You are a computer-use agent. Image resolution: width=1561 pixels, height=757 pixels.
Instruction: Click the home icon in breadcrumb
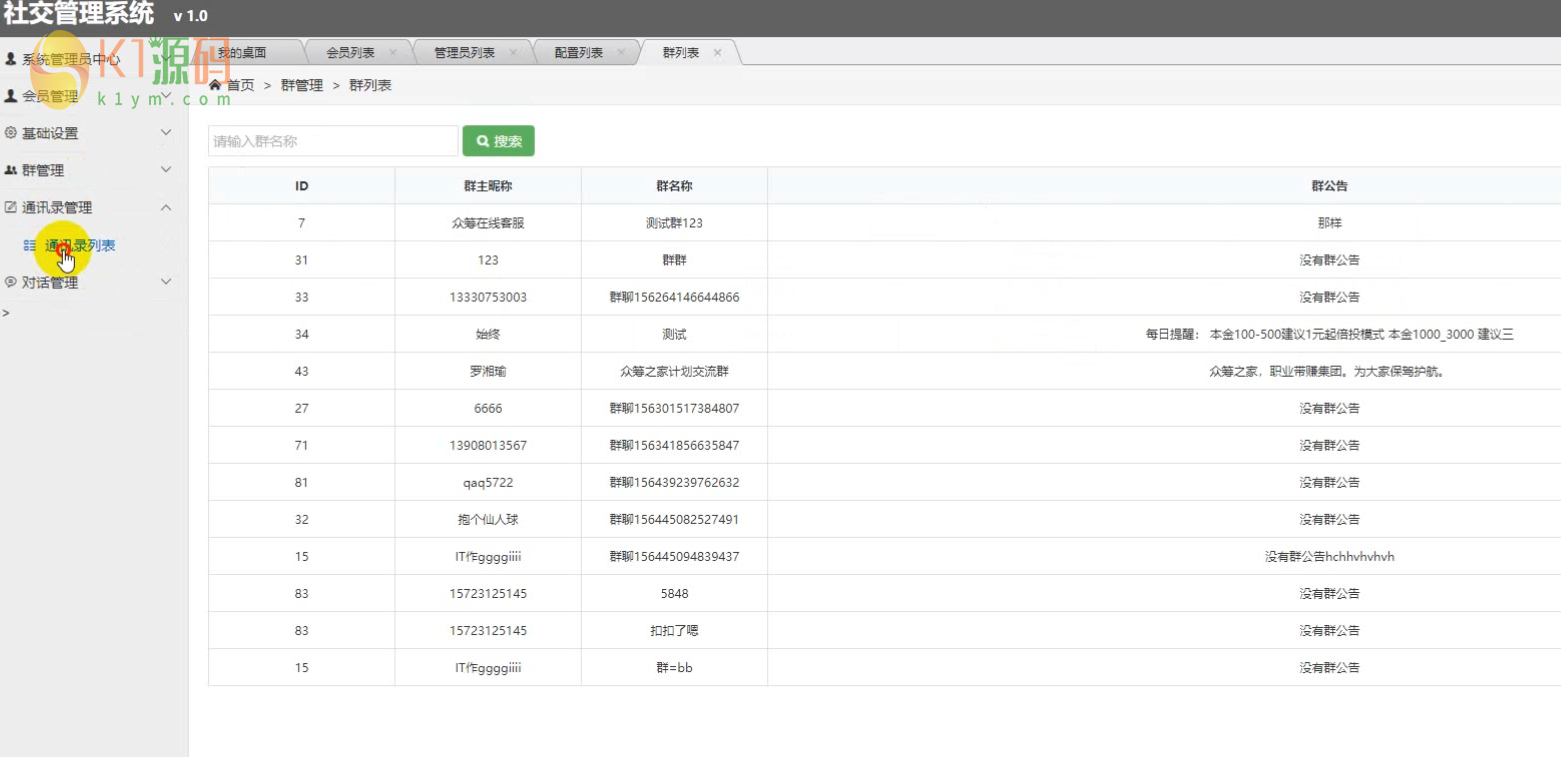[215, 85]
